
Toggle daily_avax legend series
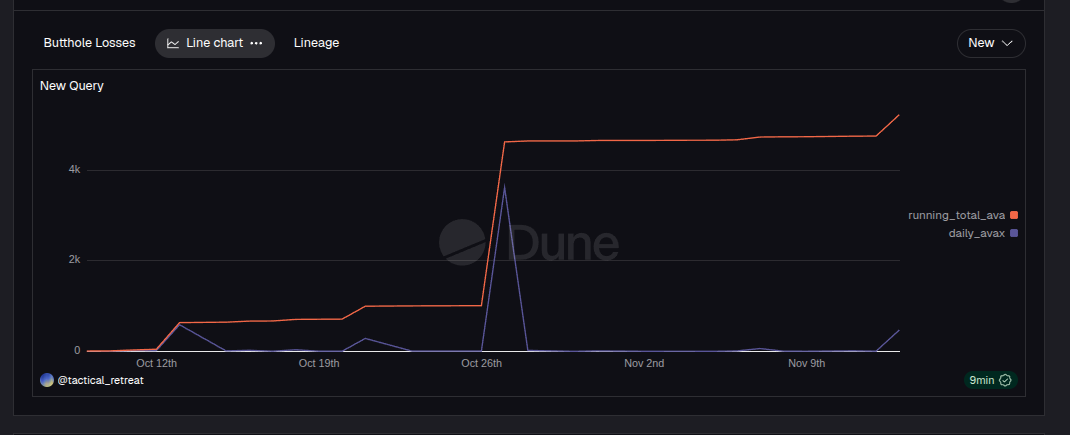[x=983, y=233]
